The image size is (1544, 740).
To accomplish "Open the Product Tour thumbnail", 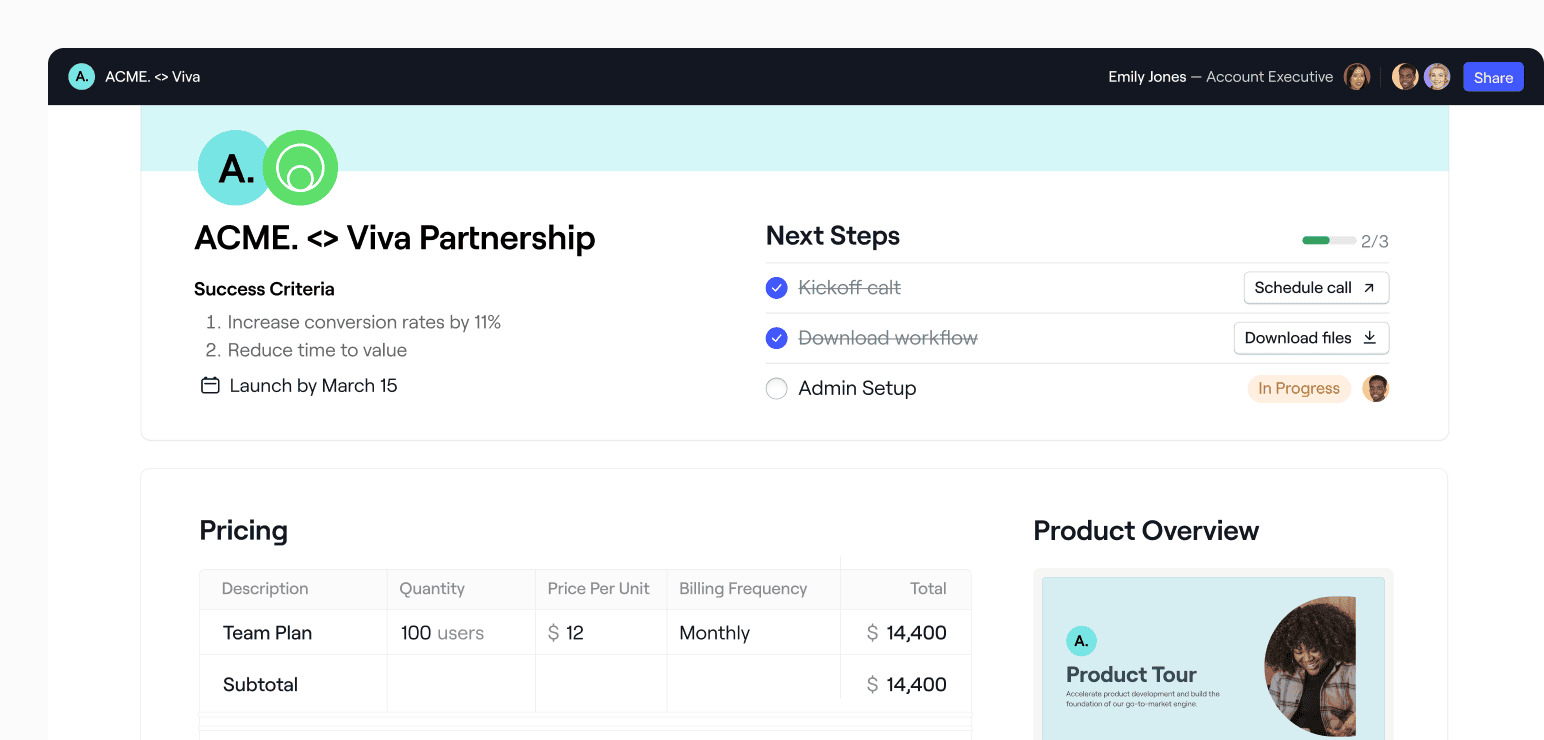I will coord(1213,658).
